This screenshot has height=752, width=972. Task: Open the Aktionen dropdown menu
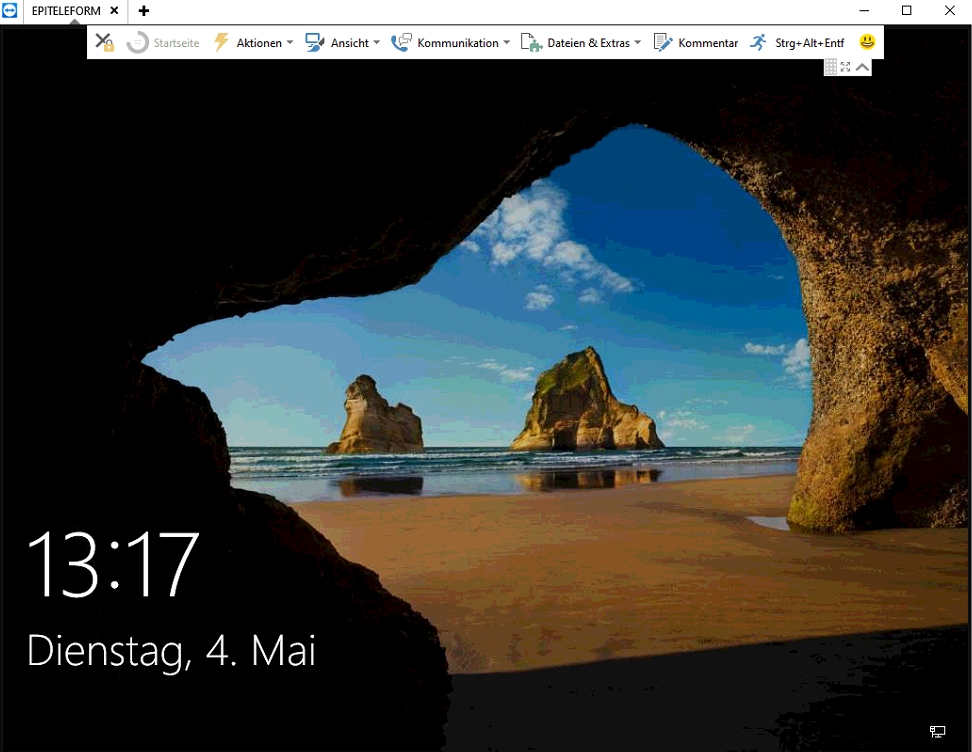[x=254, y=43]
